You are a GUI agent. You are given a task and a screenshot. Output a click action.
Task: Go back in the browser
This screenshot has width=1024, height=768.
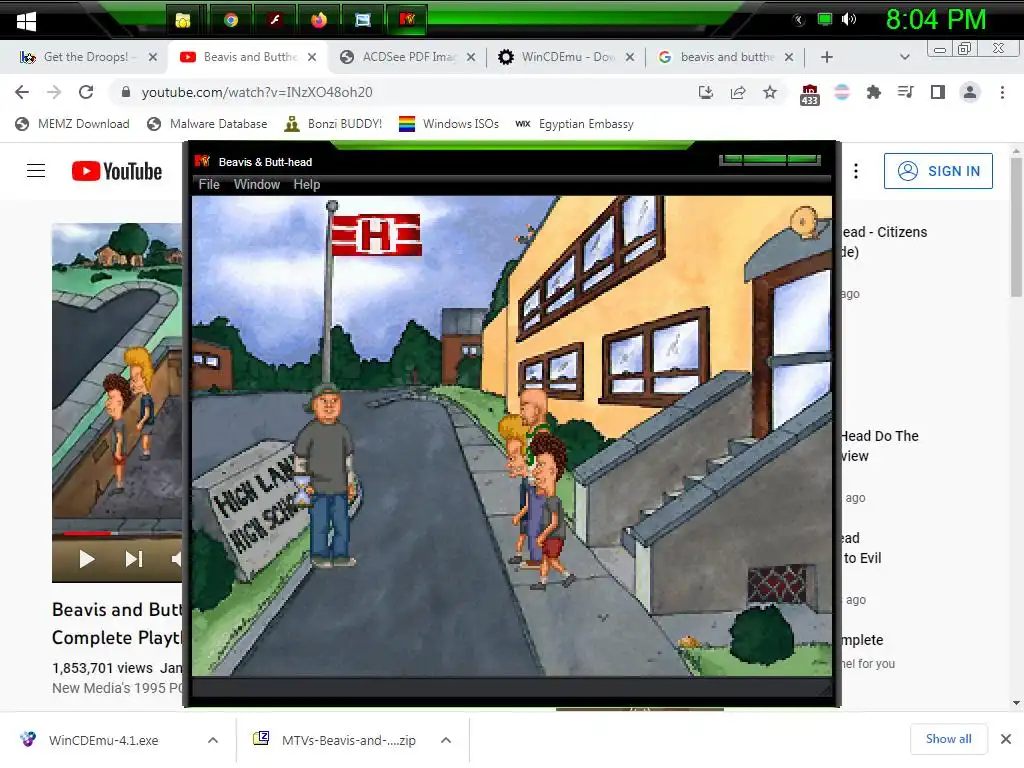[x=22, y=92]
